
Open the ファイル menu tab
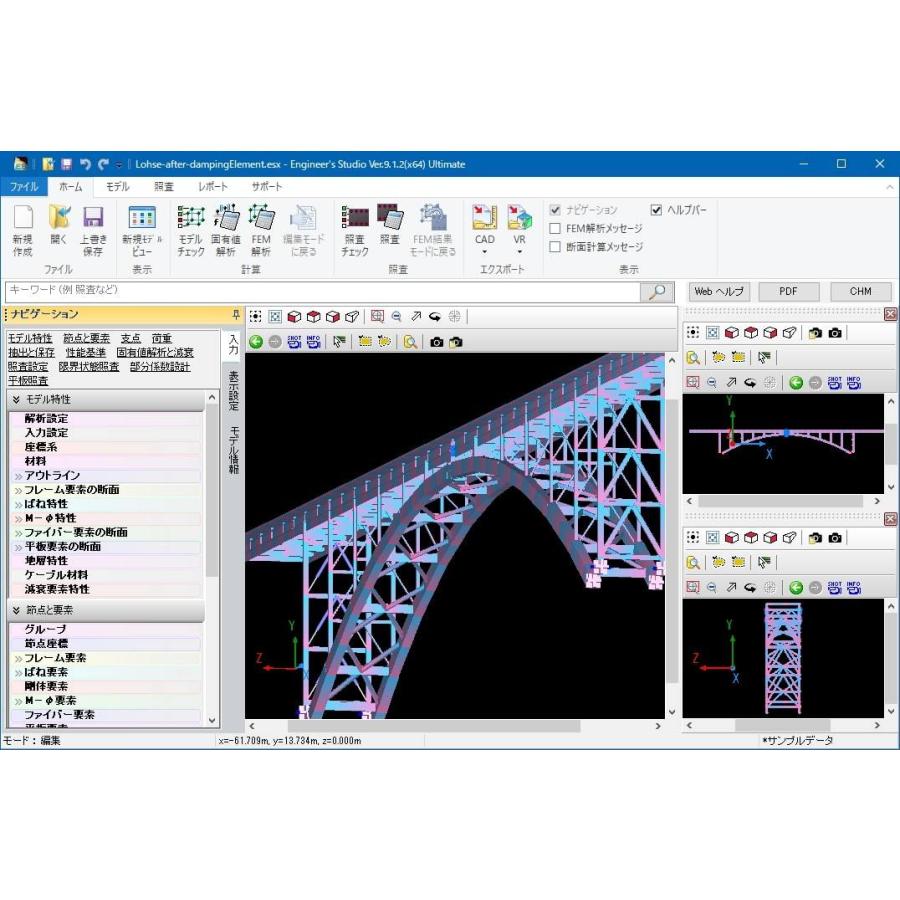click(x=24, y=187)
